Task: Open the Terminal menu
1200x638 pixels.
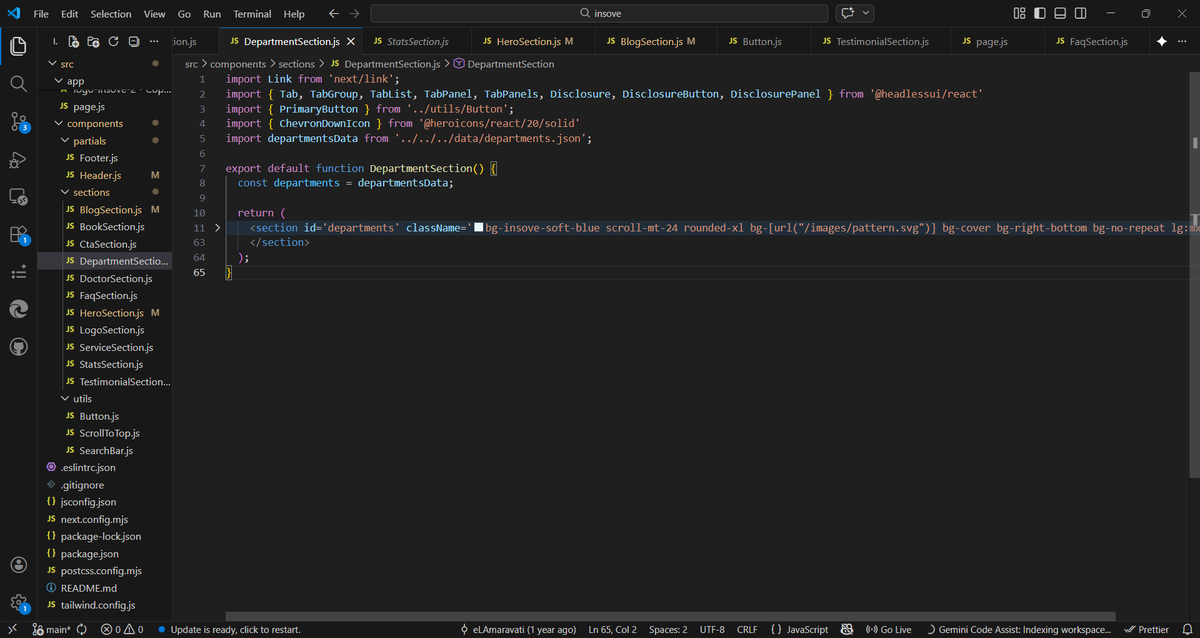Action: click(252, 14)
